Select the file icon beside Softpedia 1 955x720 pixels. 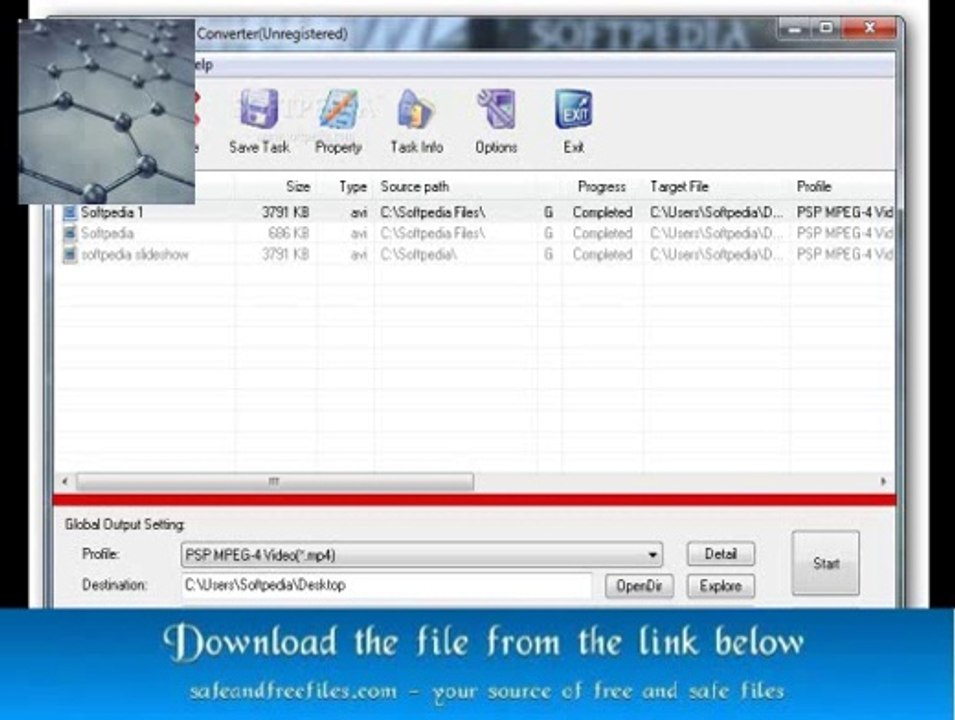(70, 213)
